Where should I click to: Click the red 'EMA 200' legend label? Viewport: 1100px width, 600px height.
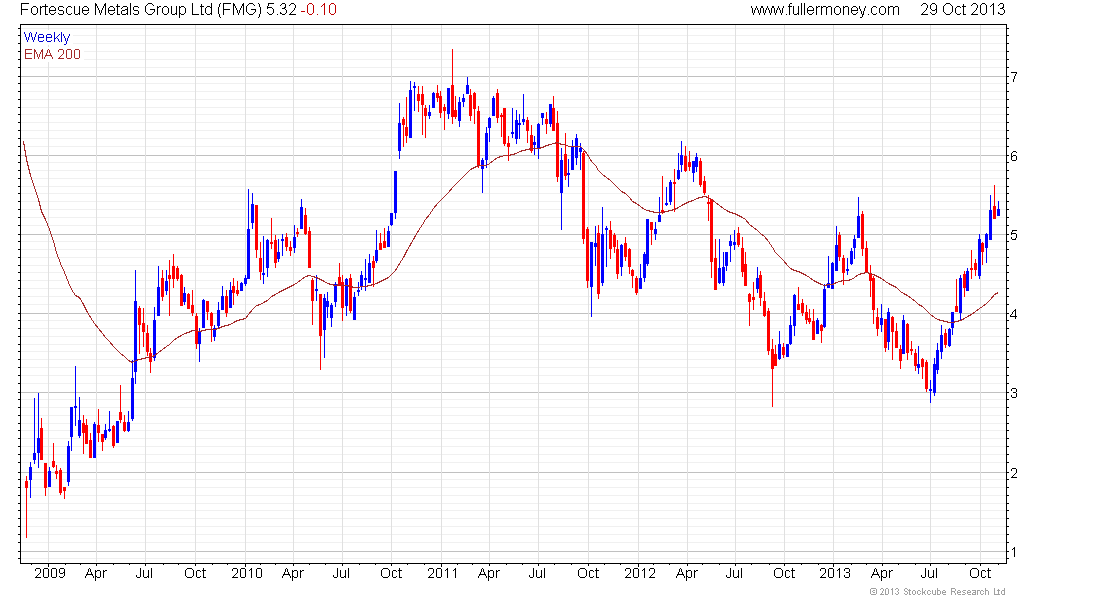[x=53, y=54]
